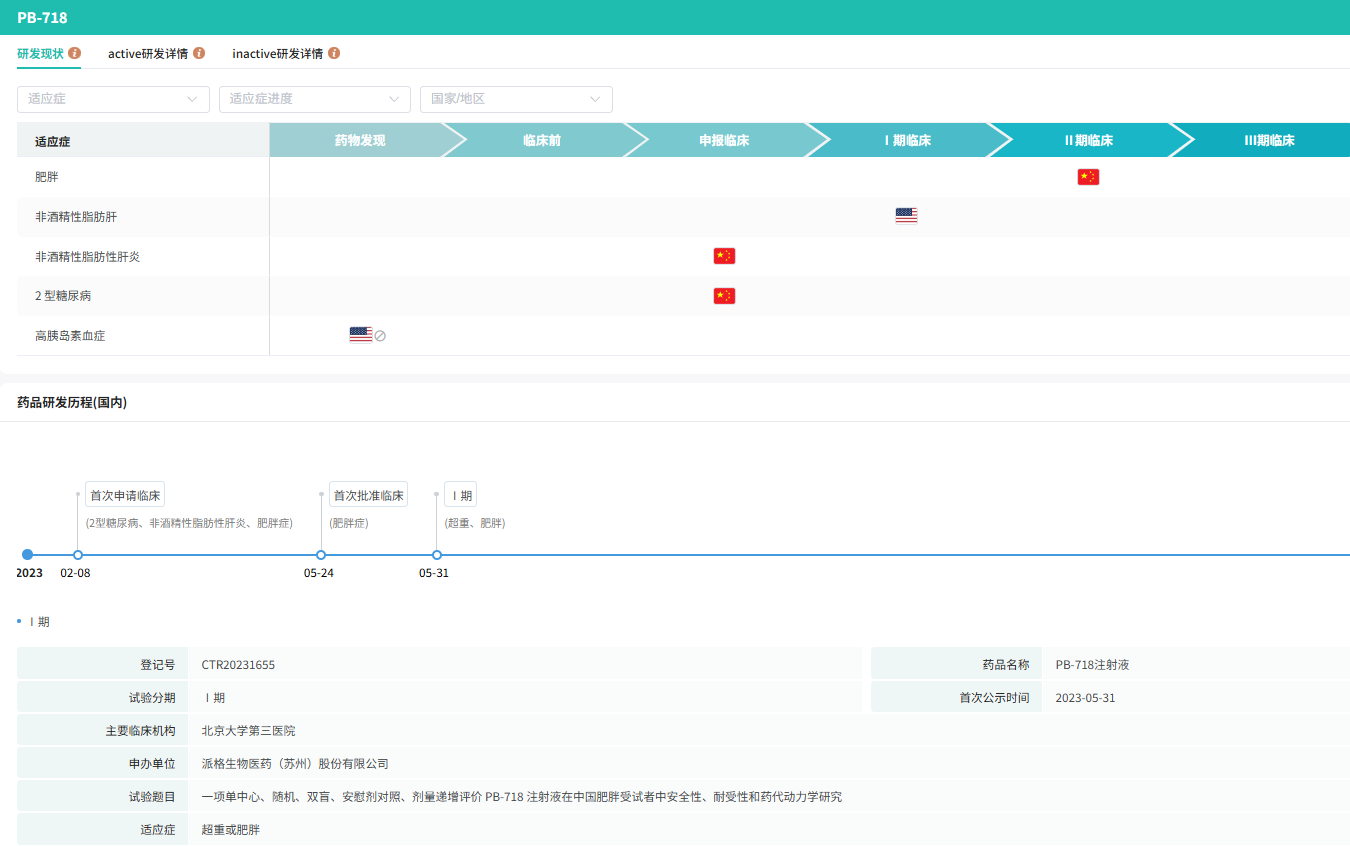The image size is (1350, 846).
Task: Expand the 适应症进度 dropdown
Action: (x=314, y=99)
